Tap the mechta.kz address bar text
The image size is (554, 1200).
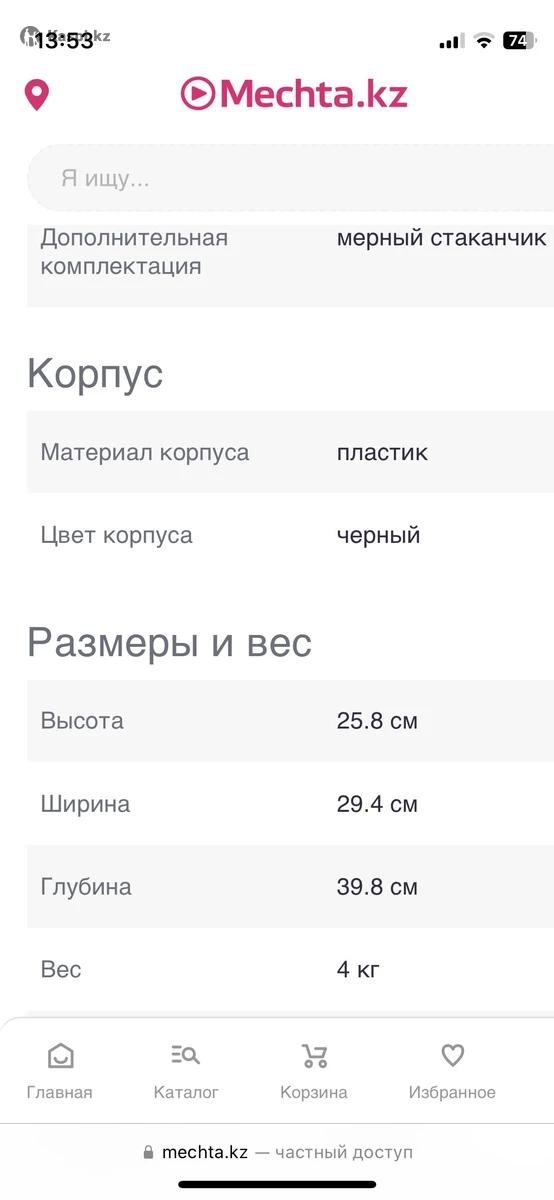click(204, 1153)
